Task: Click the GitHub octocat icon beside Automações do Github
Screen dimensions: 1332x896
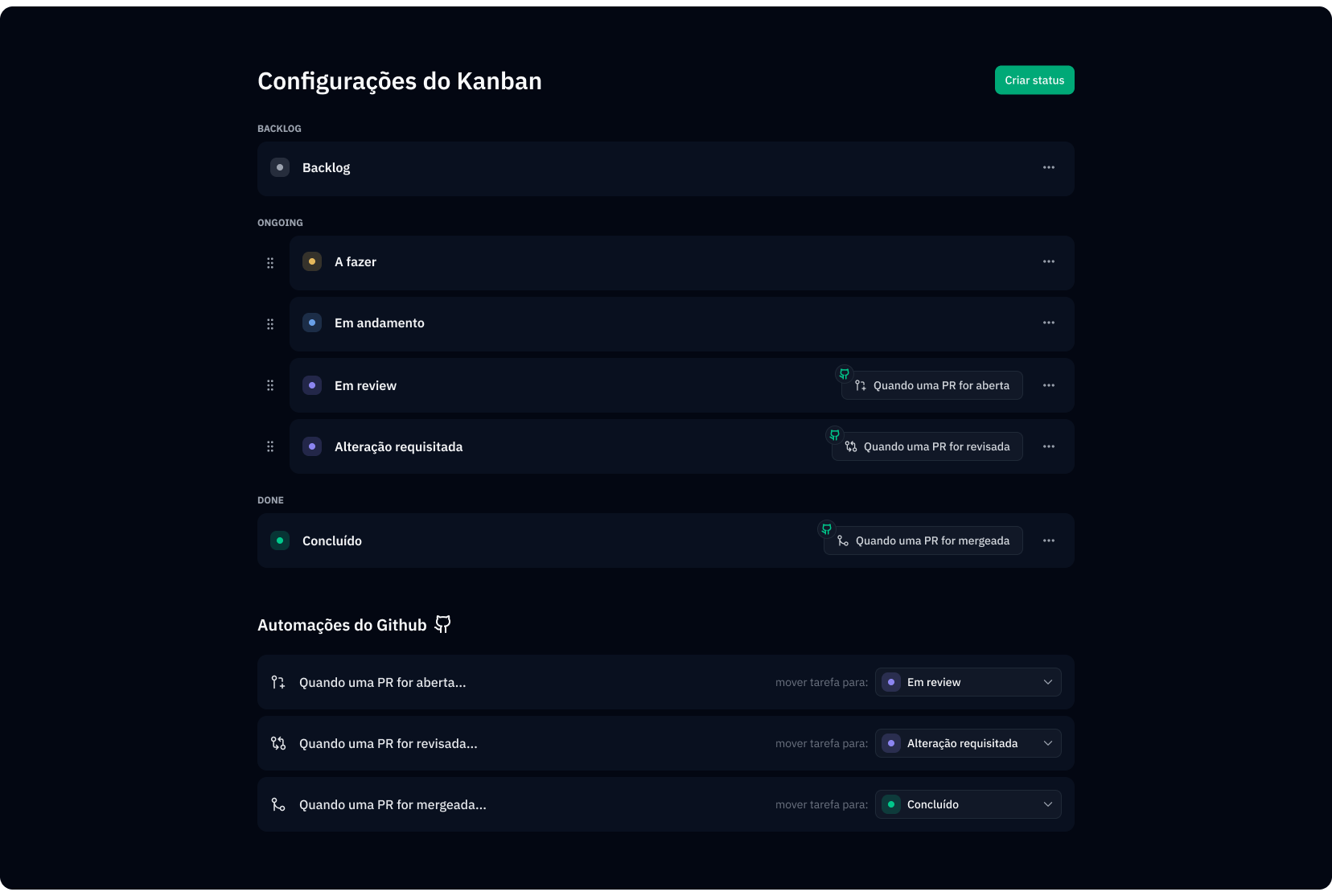Action: pyautogui.click(x=442, y=623)
